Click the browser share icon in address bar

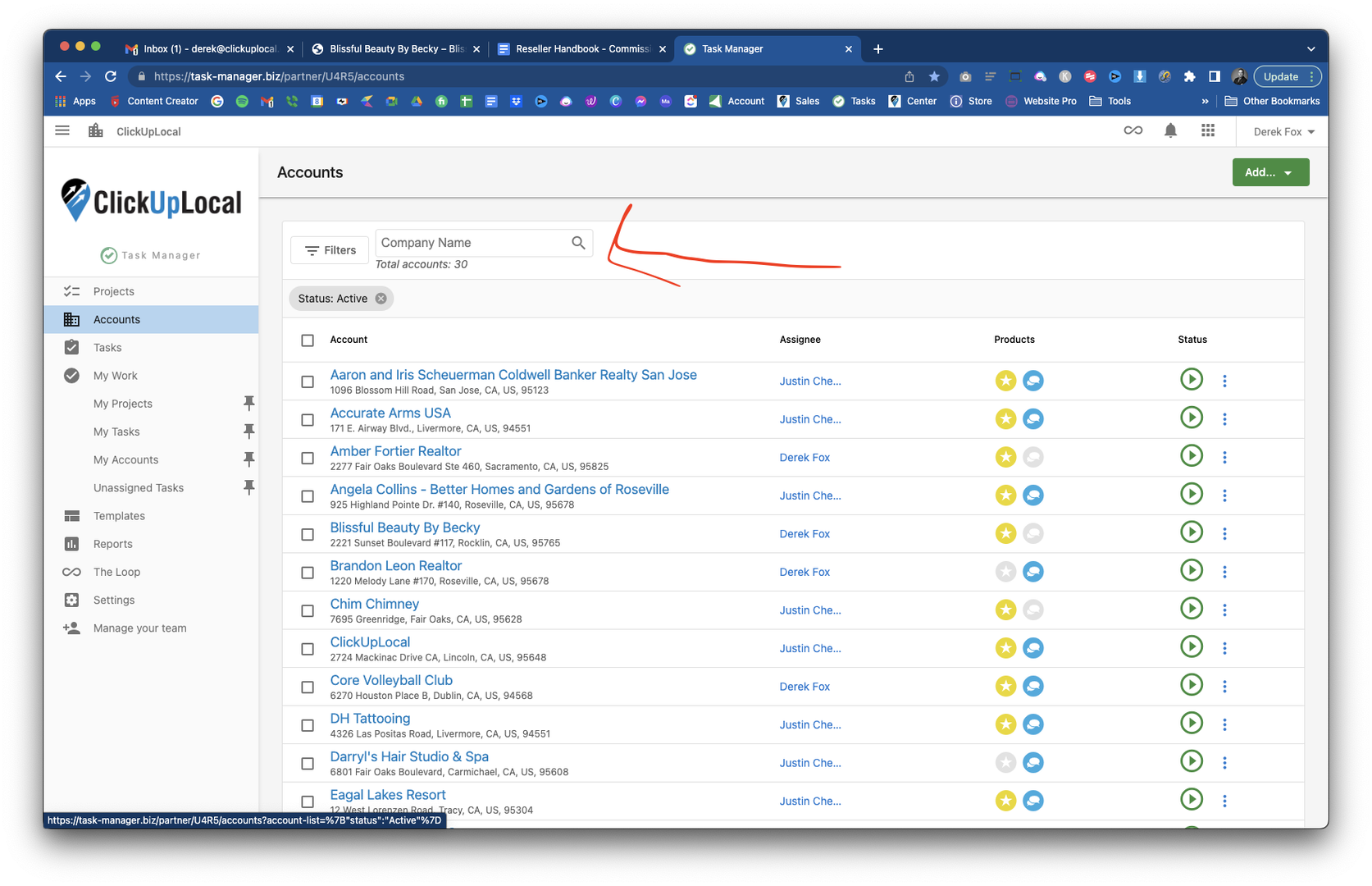pyautogui.click(x=909, y=76)
